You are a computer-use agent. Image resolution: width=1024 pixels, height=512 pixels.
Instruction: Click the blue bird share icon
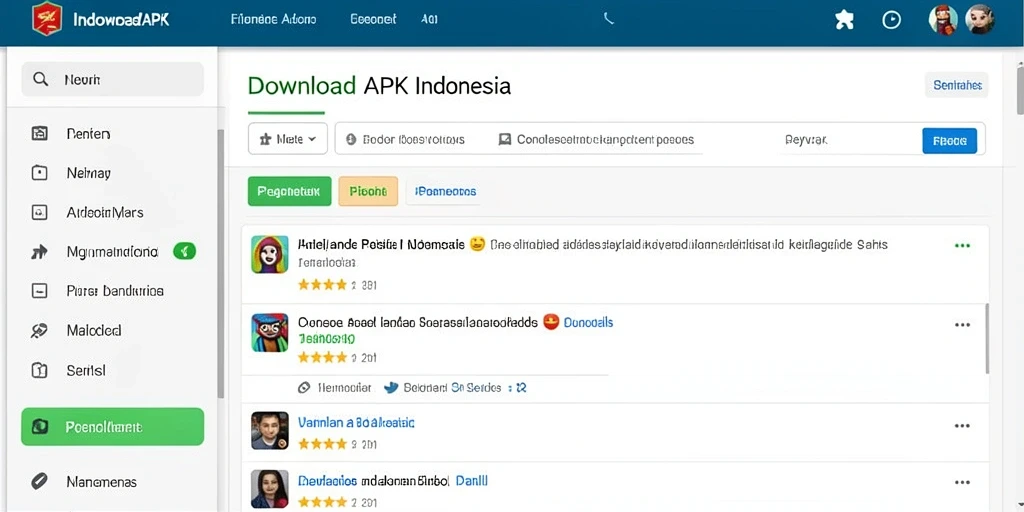(x=391, y=387)
